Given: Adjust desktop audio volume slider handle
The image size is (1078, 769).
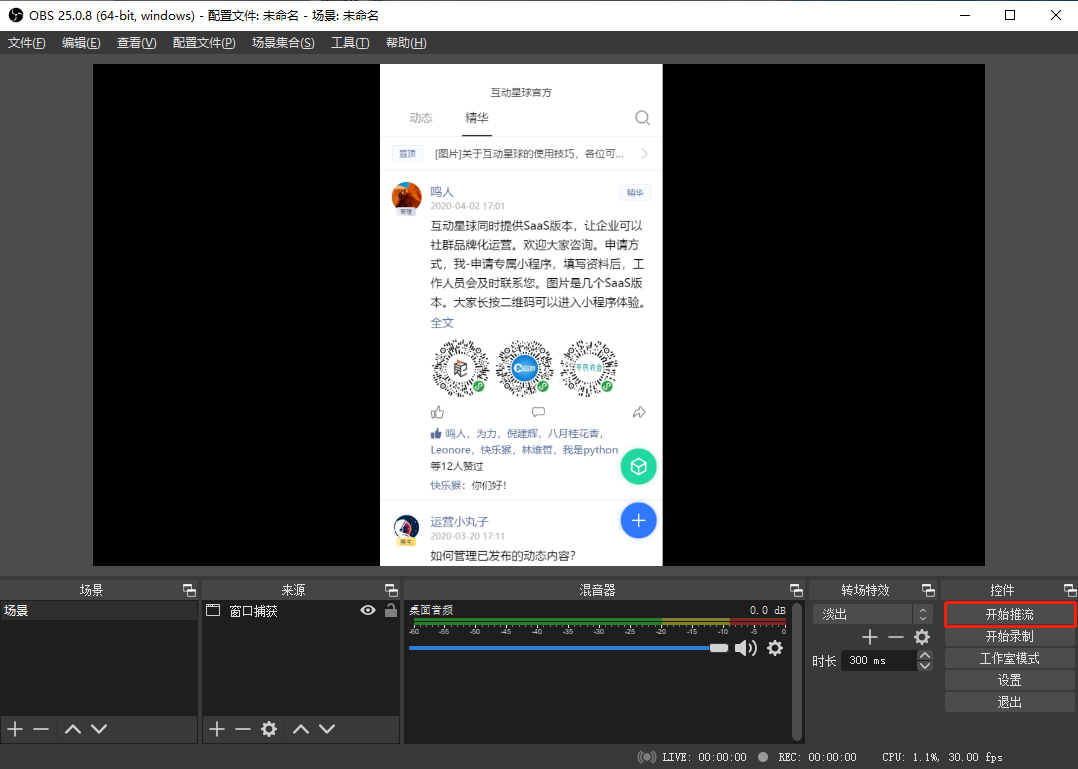Looking at the screenshot, I should coord(718,648).
